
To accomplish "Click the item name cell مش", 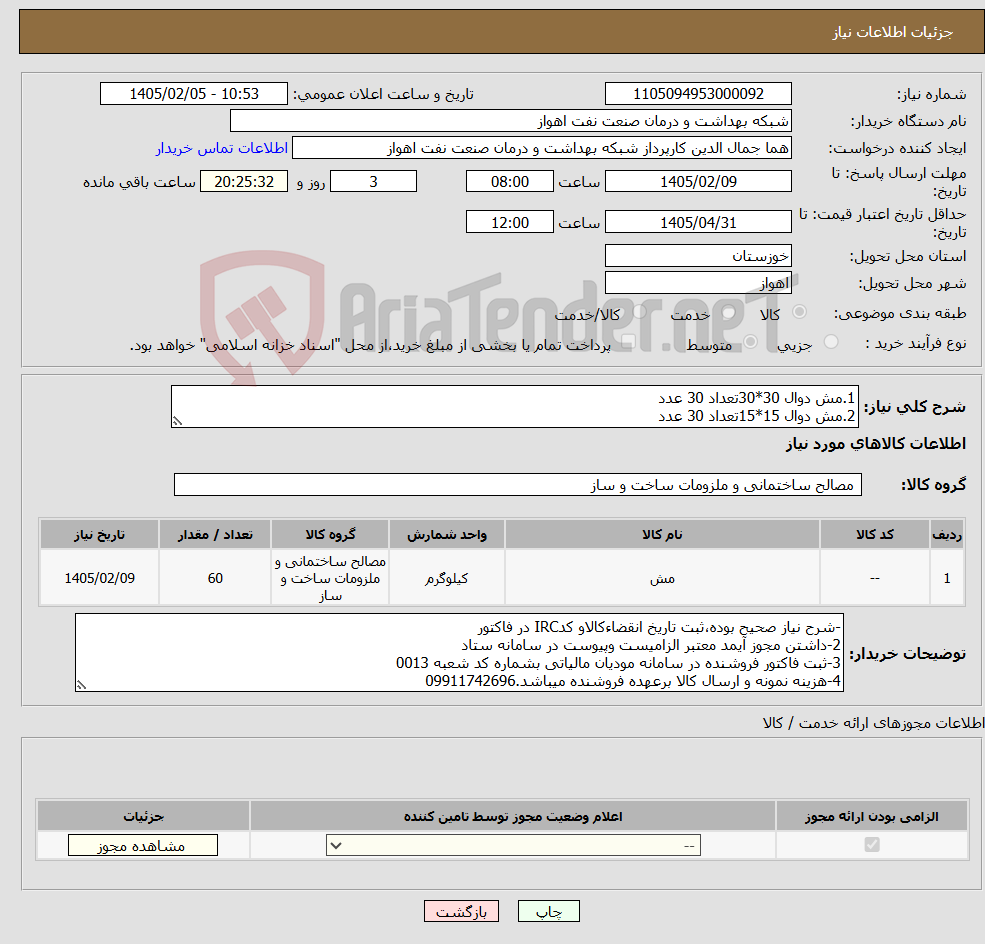I will coord(662,578).
